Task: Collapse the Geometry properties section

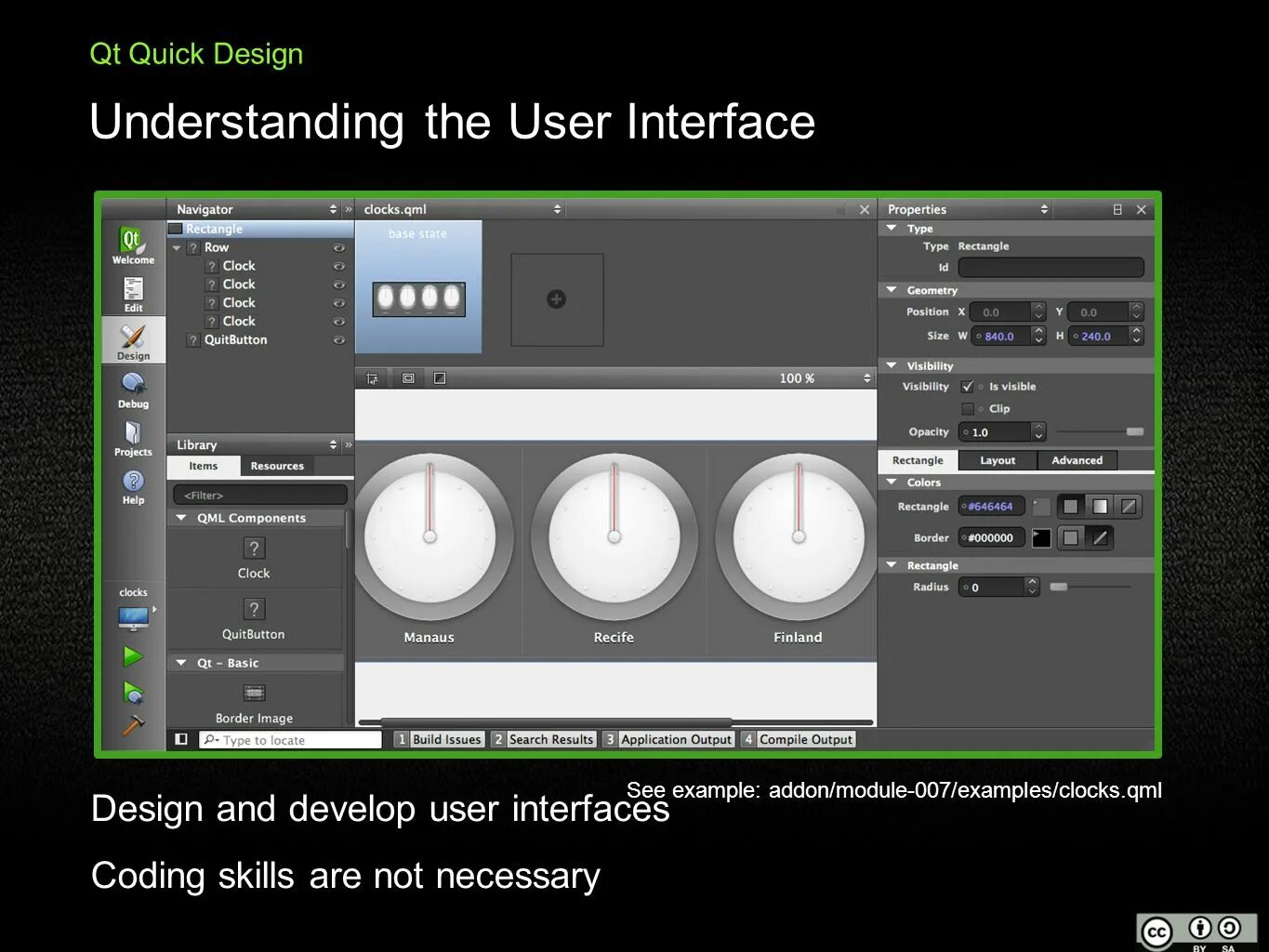Action: 892,290
